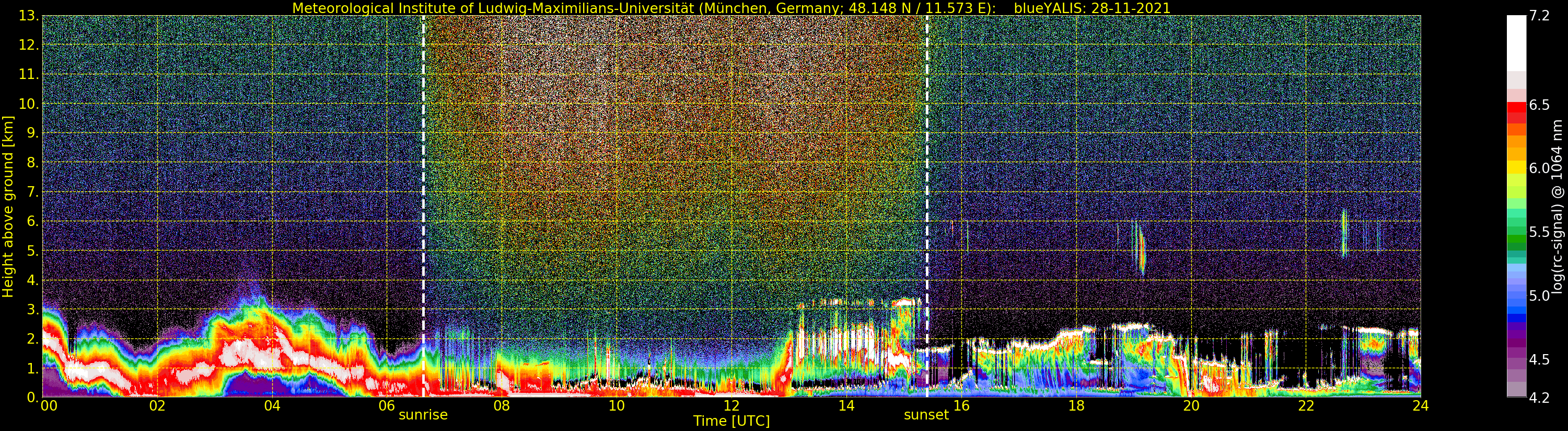The image size is (1568, 431).
Task: Select the 'Height above ground [km]' axis label
Action: pyautogui.click(x=8, y=206)
